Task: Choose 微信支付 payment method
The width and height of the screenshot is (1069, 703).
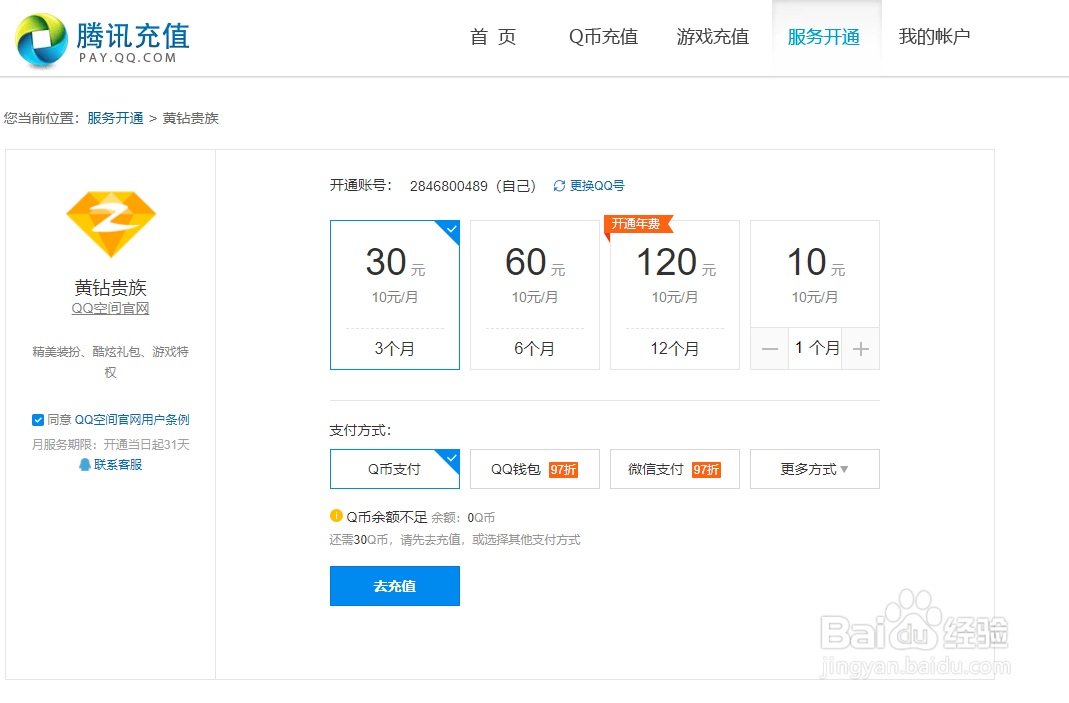Action: pyautogui.click(x=675, y=468)
